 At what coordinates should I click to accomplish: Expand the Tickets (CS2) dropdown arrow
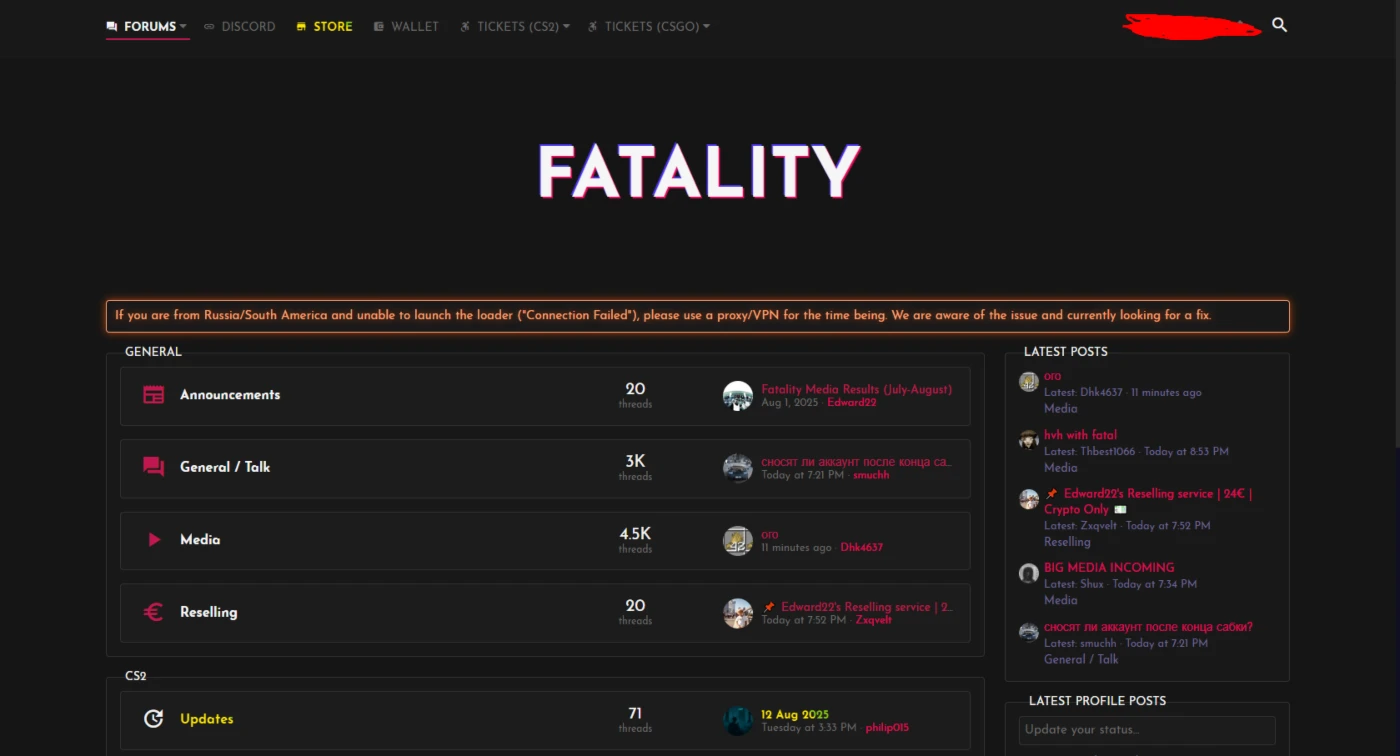pos(566,27)
